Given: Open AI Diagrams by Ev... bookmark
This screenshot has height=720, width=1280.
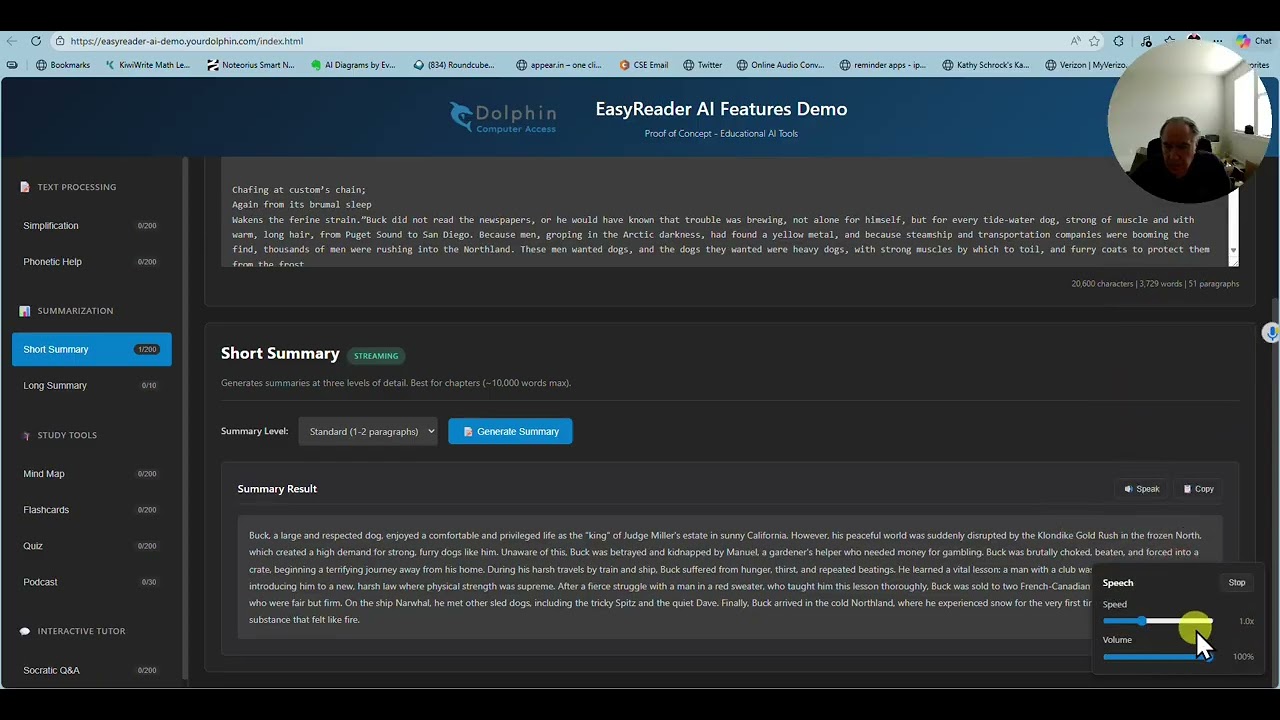Looking at the screenshot, I should (352, 65).
